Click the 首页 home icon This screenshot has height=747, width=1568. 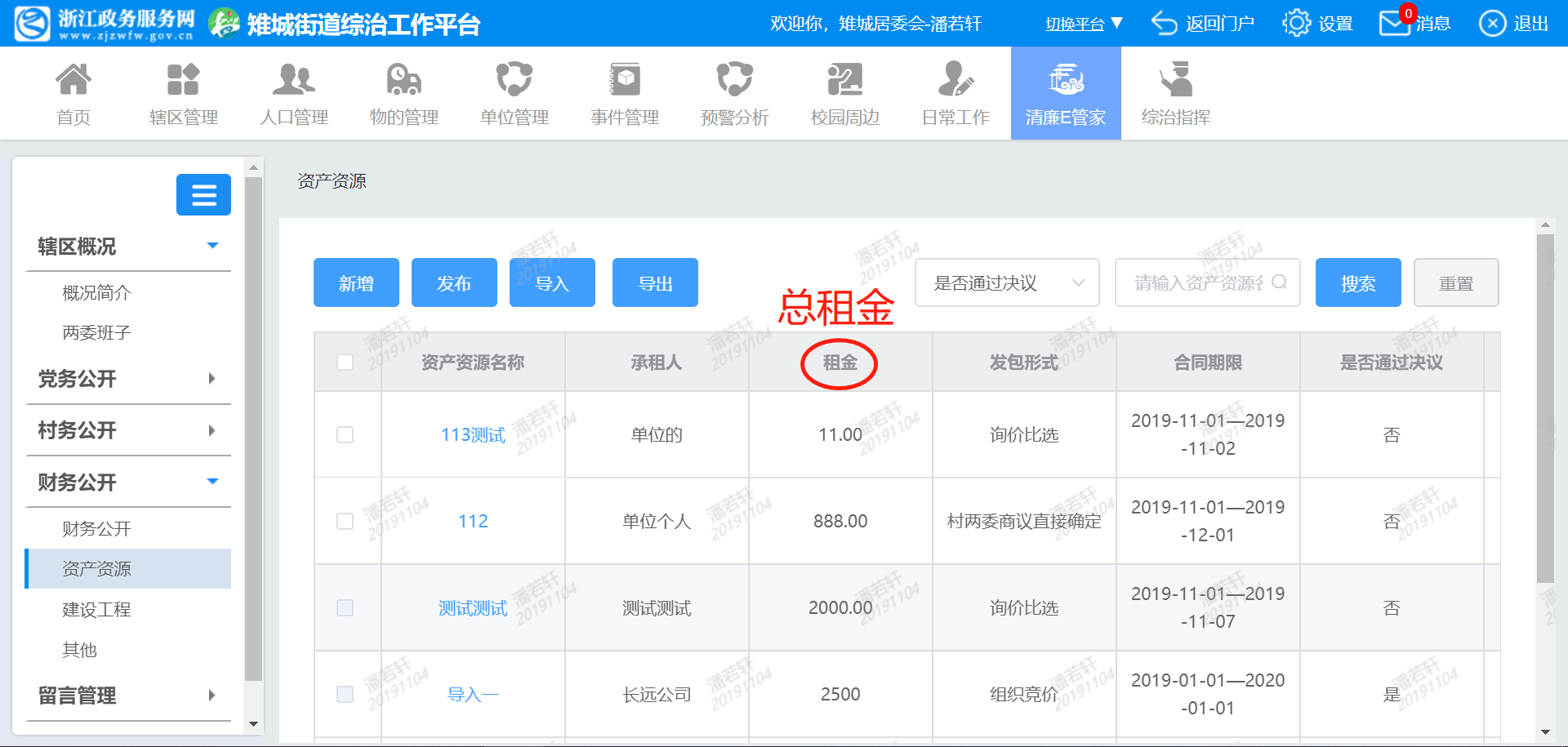coord(73,80)
